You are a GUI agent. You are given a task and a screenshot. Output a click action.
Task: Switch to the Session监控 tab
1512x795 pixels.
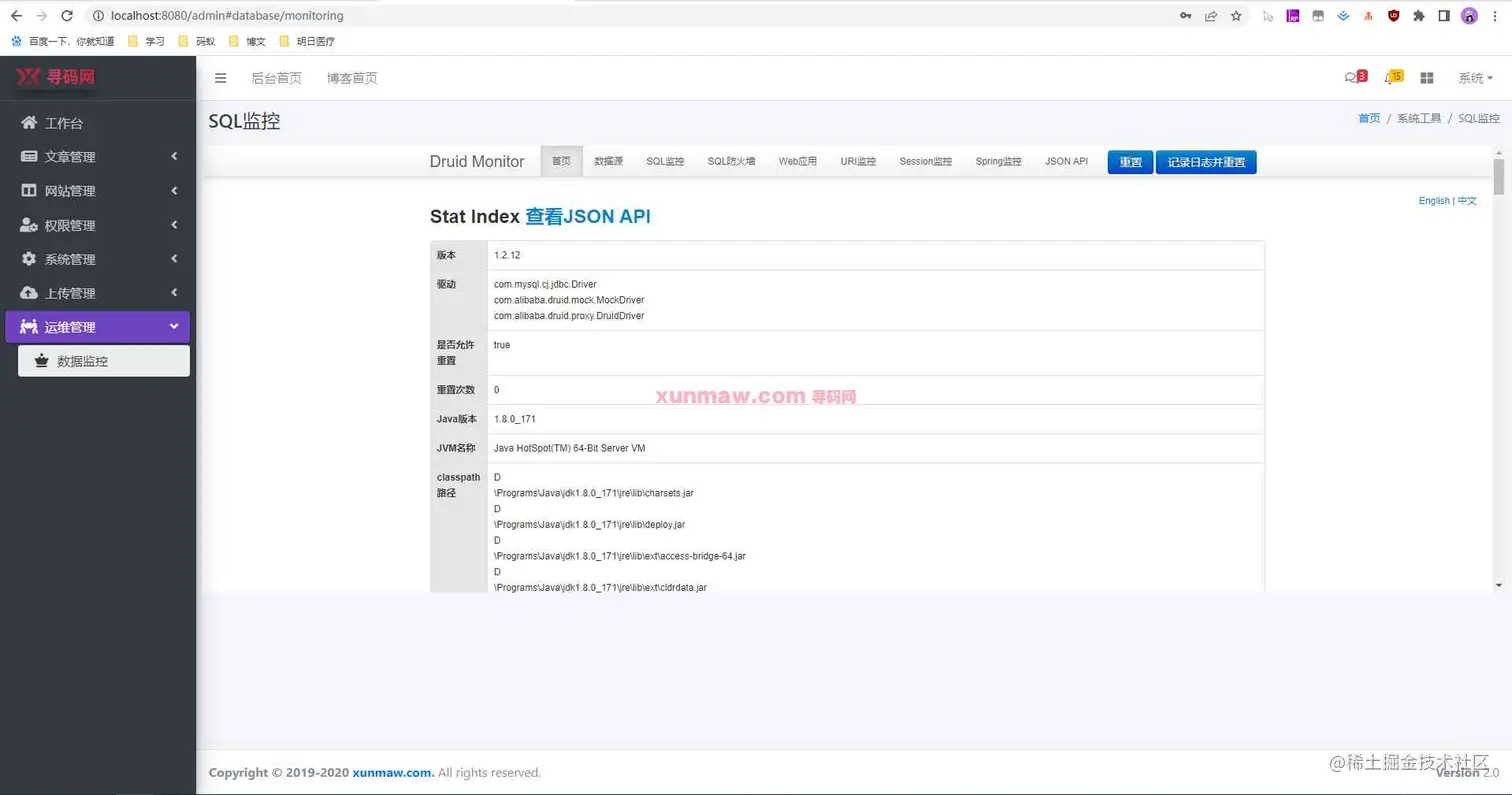click(925, 161)
